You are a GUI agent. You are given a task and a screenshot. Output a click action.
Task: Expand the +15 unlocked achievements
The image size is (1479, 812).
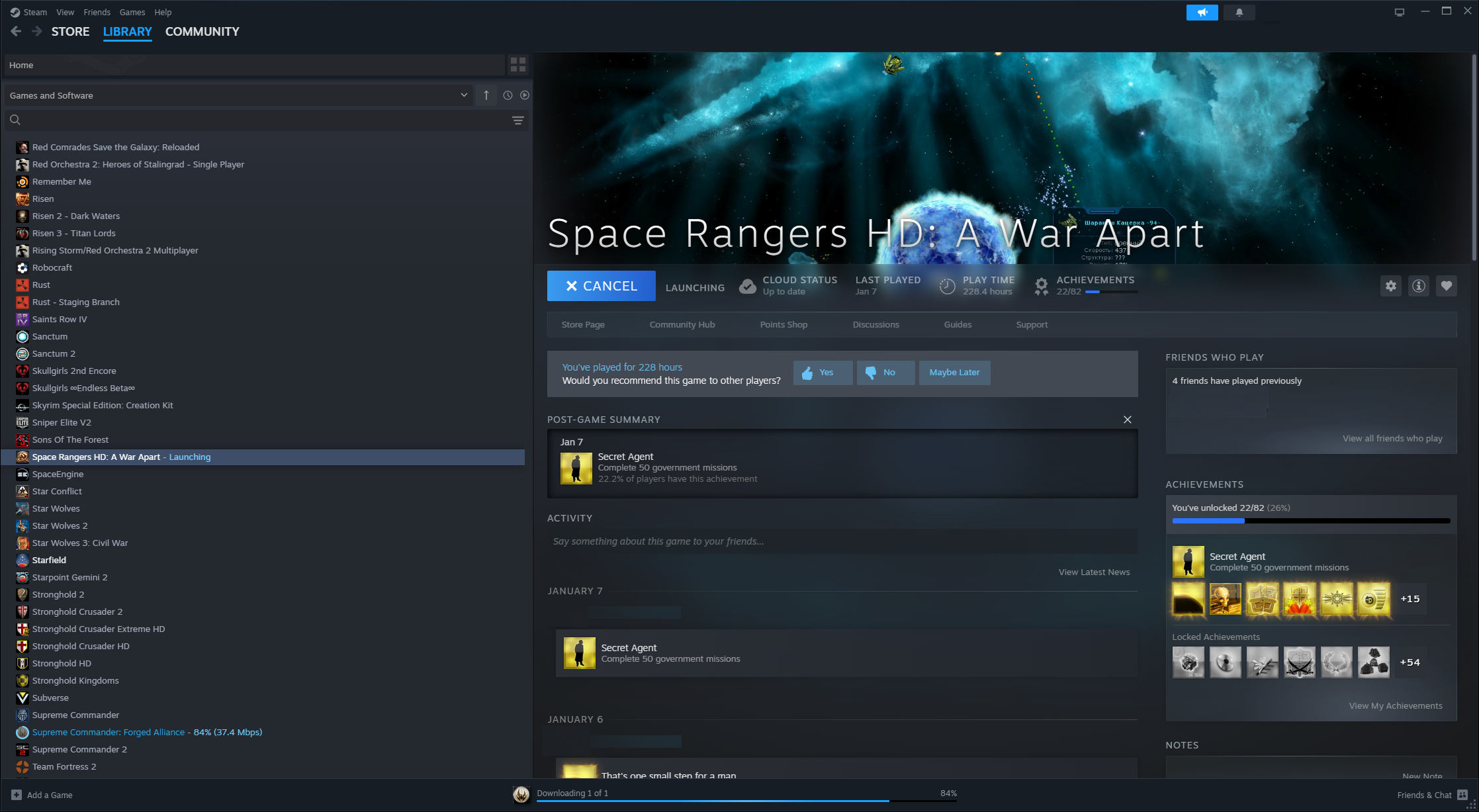pyautogui.click(x=1410, y=599)
